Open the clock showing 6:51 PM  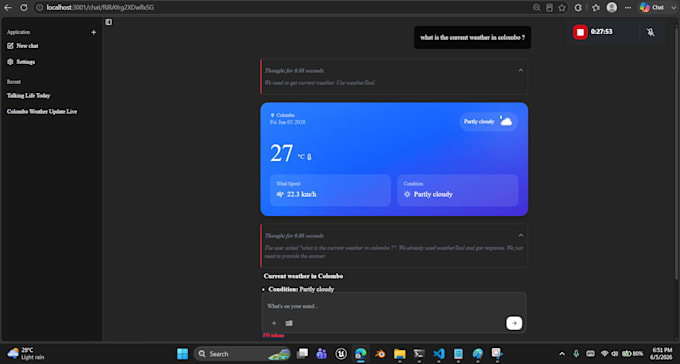(661, 354)
